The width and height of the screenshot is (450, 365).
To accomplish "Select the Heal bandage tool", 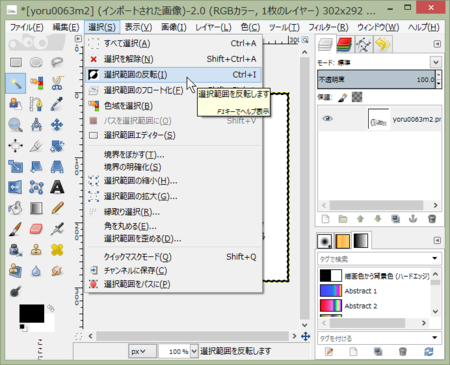I will pyautogui.click(x=57, y=250).
